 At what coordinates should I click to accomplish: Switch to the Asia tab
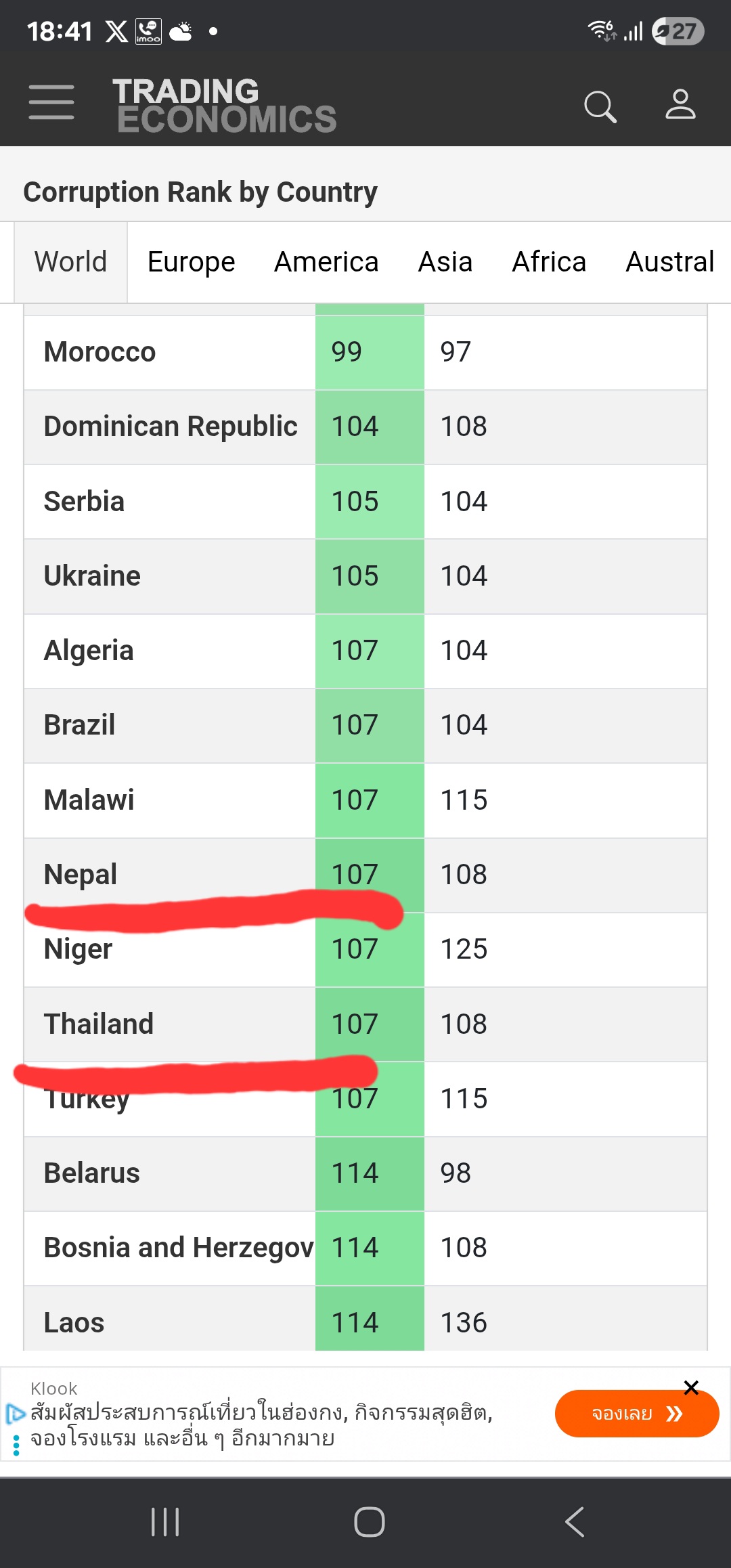[x=445, y=262]
